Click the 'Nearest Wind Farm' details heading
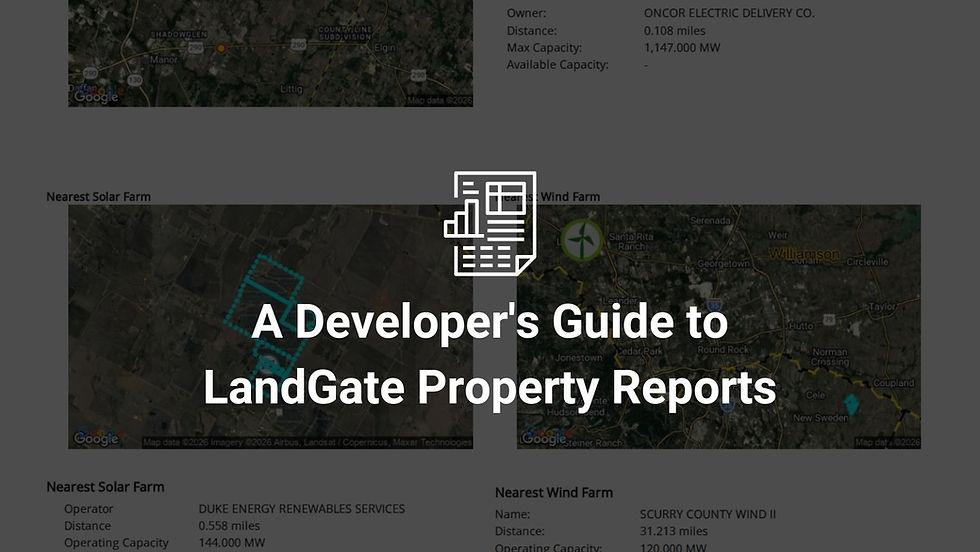This screenshot has width=980, height=552. (554, 492)
